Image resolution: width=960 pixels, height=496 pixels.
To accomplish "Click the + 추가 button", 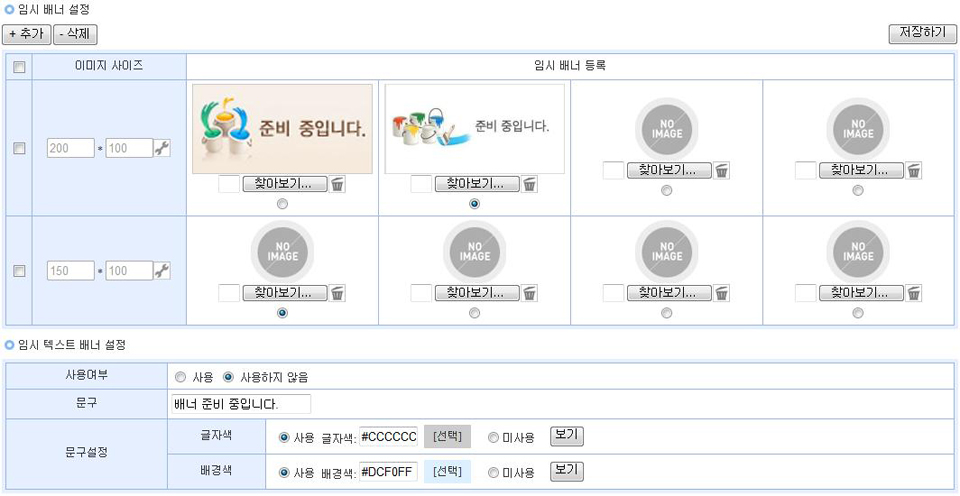I will (x=26, y=34).
